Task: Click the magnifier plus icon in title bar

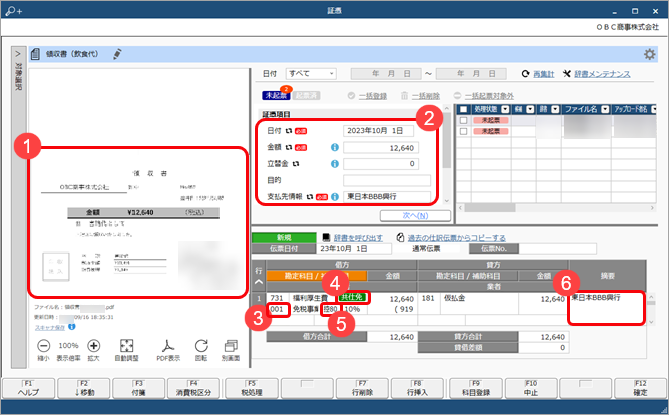Action: (x=13, y=11)
